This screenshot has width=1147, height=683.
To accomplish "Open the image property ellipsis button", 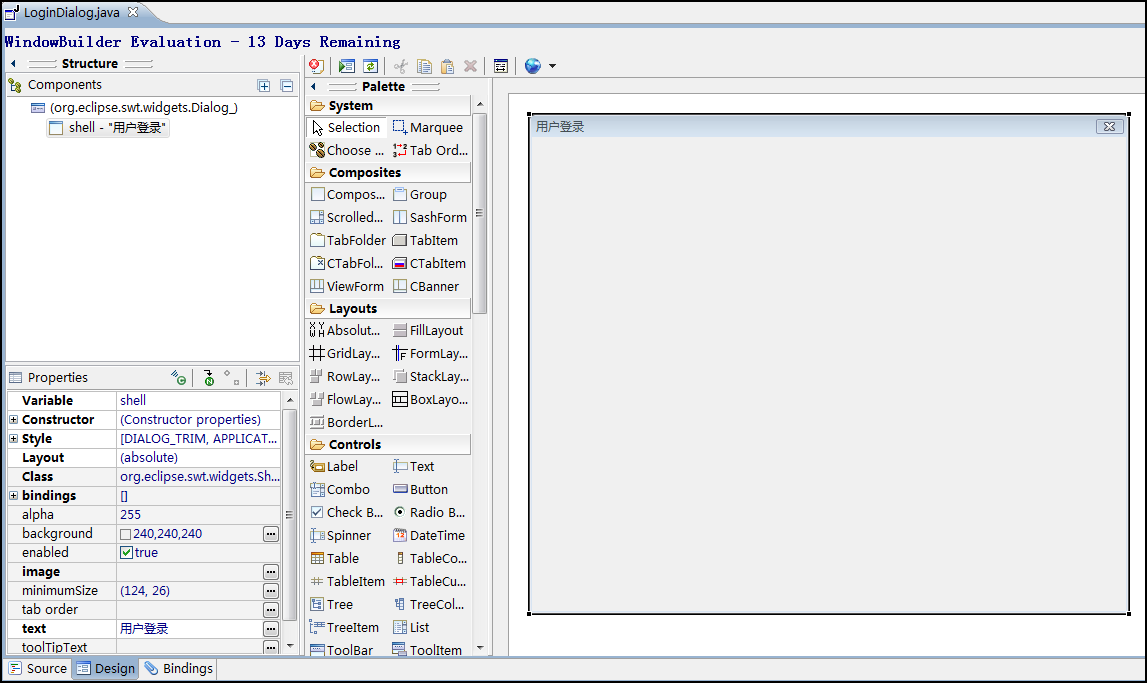I will [270, 572].
